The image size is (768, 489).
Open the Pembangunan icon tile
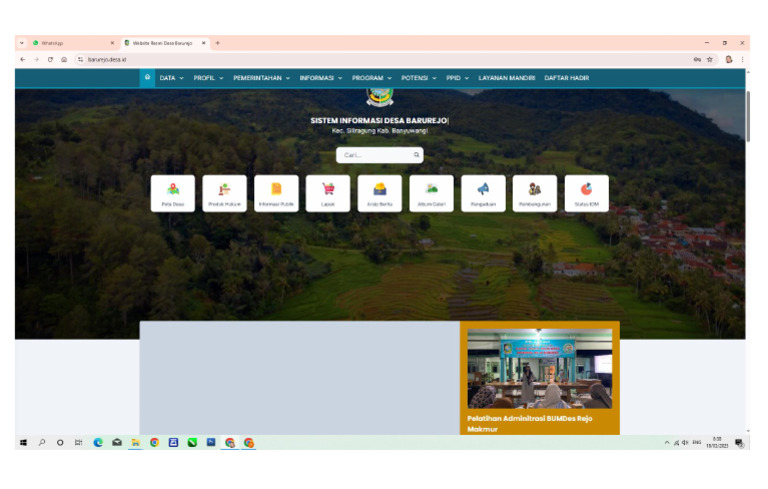pyautogui.click(x=535, y=193)
